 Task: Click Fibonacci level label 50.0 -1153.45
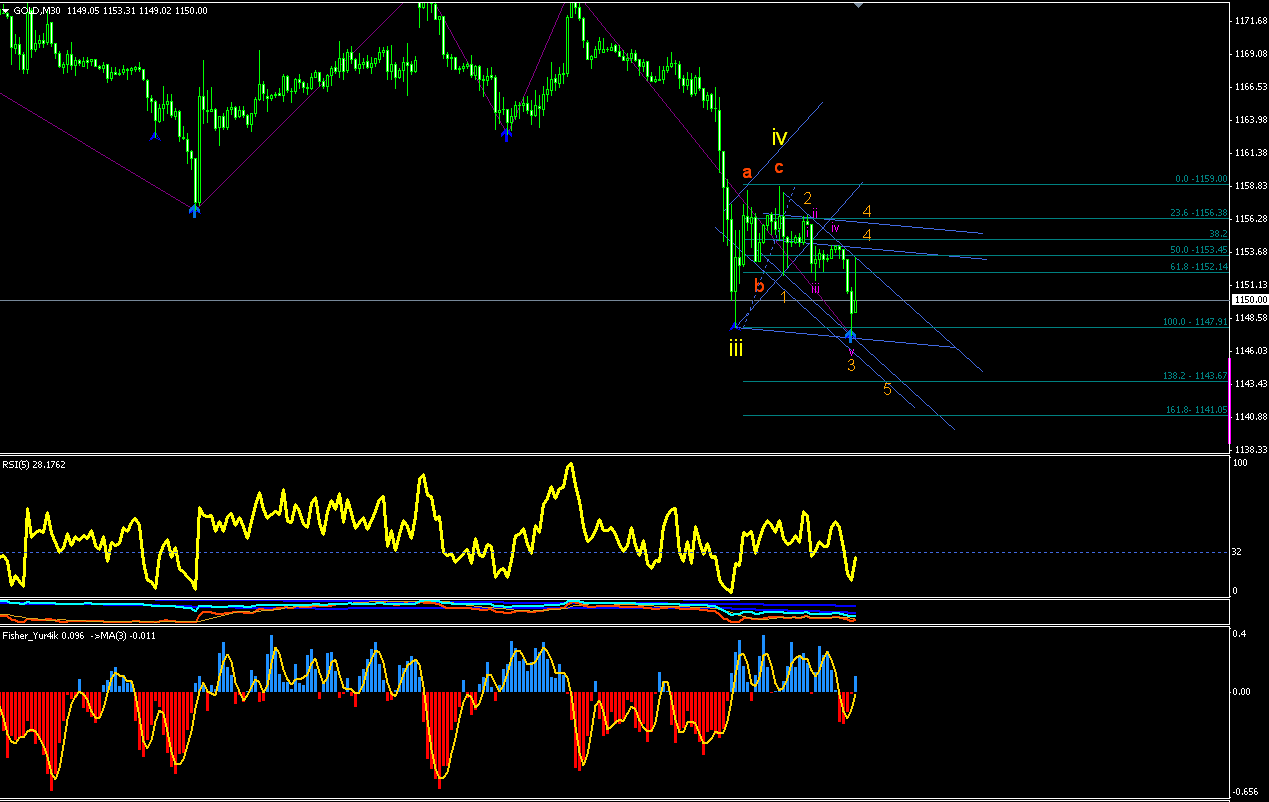point(1199,250)
